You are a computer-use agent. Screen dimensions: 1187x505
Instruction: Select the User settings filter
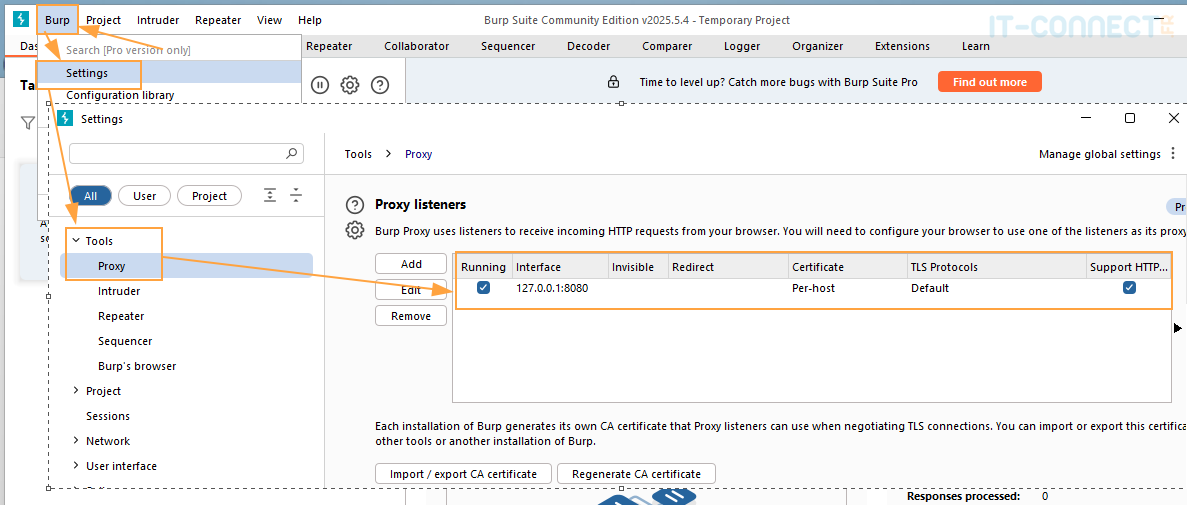pyautogui.click(x=145, y=196)
